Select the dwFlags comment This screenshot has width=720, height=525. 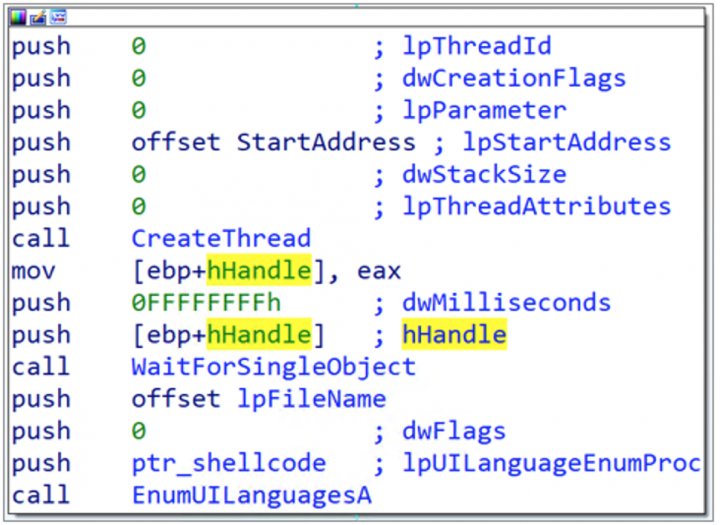[454, 432]
